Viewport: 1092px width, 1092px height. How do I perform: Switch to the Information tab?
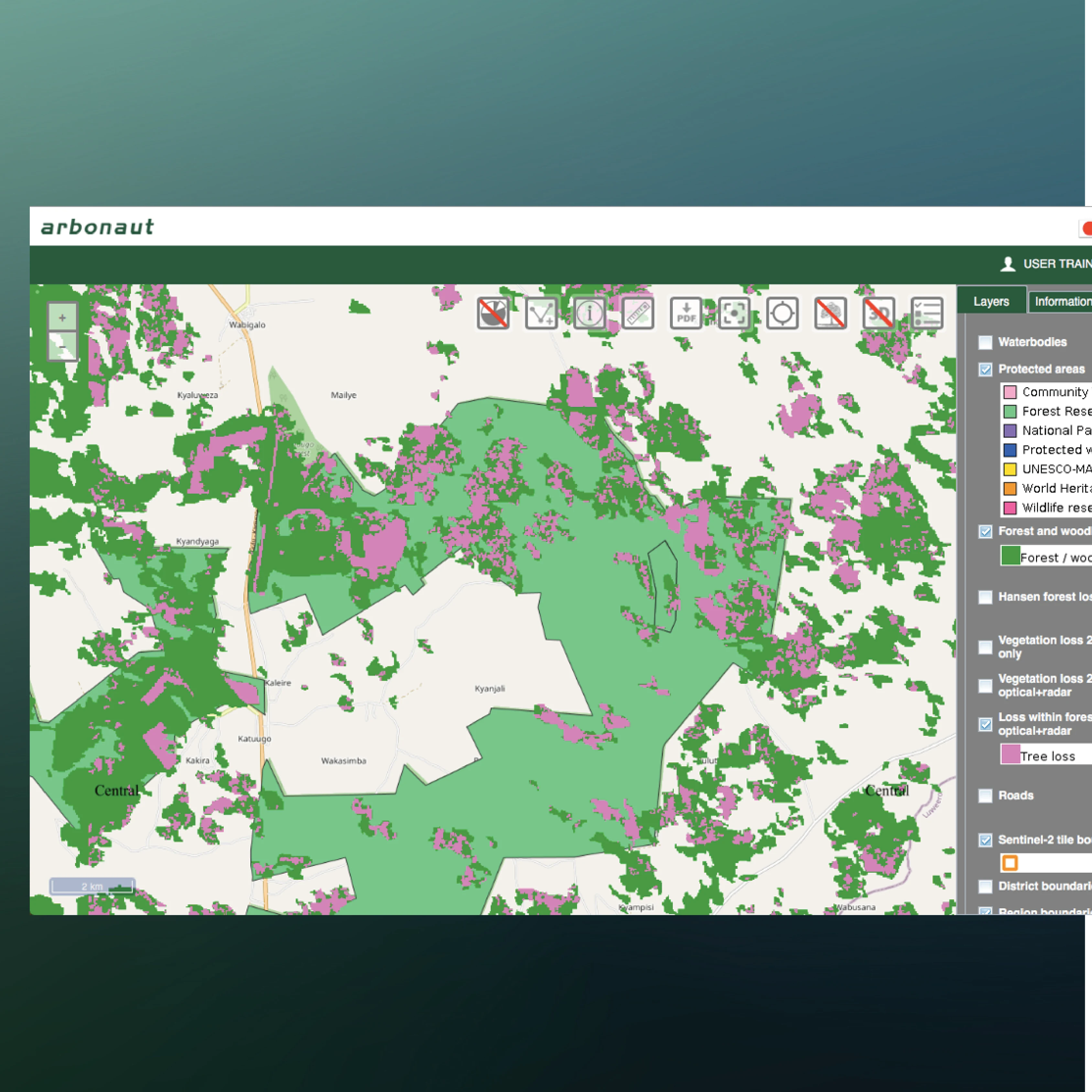pyautogui.click(x=1063, y=301)
